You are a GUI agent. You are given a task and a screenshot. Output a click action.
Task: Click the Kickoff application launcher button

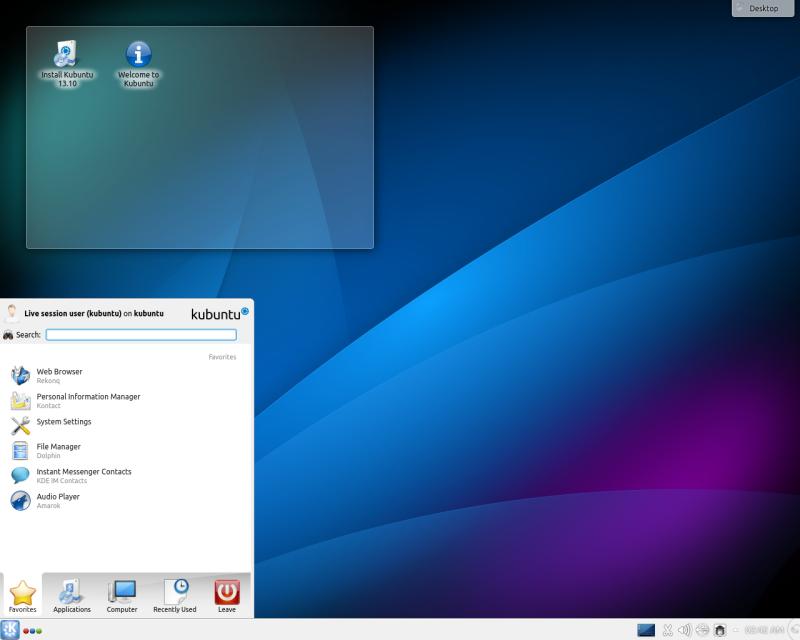point(12,632)
